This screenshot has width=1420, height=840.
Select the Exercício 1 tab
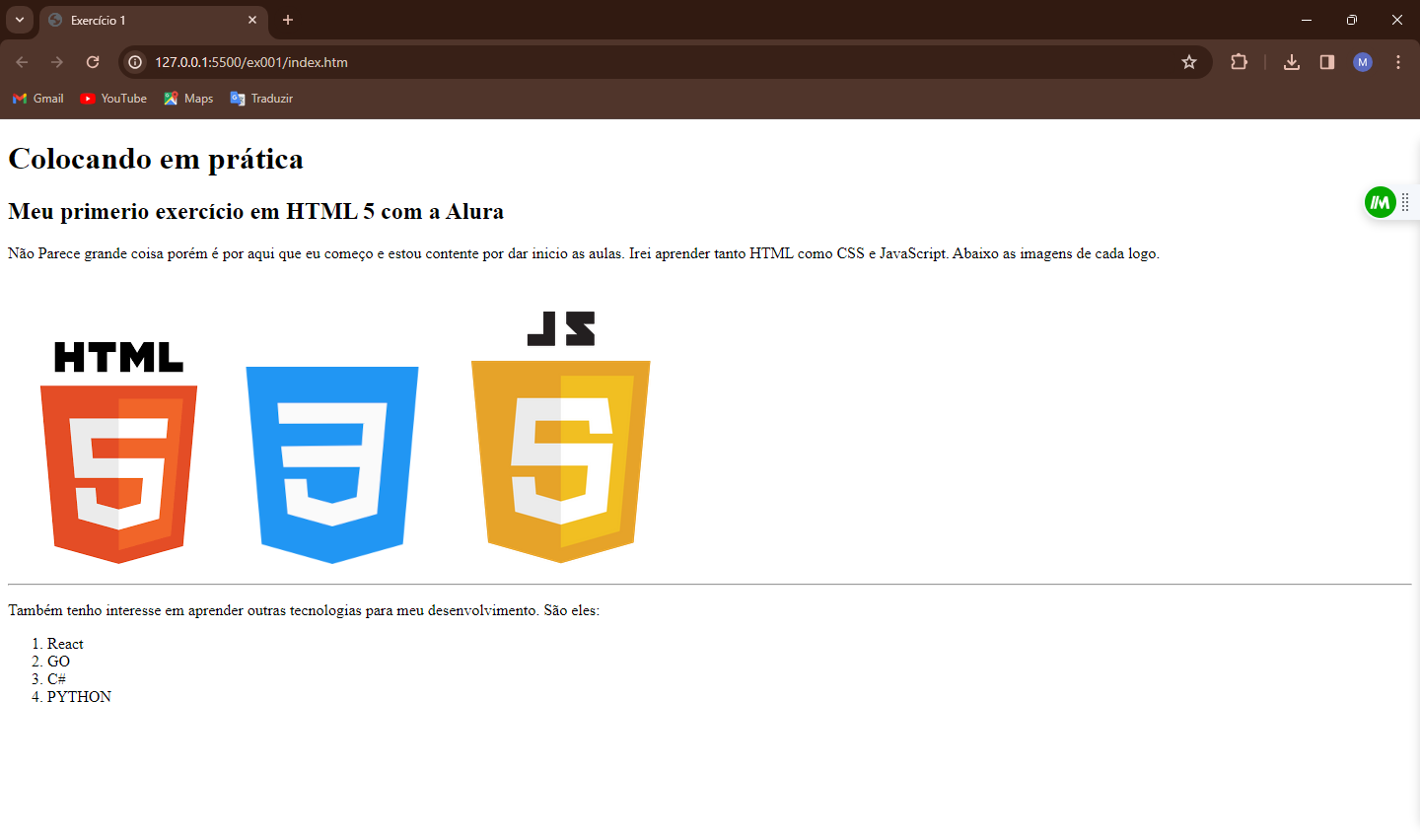[153, 20]
